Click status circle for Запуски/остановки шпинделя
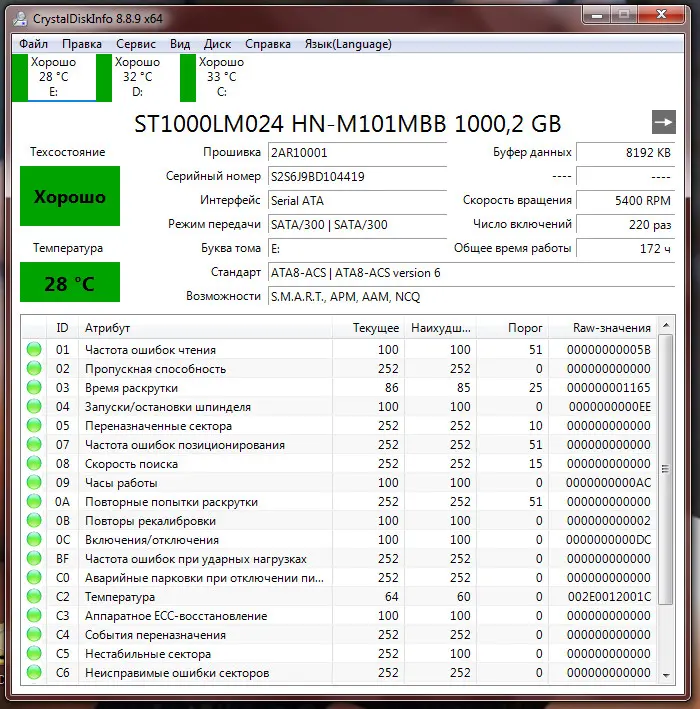Viewport: 700px width, 709px height. (34, 406)
